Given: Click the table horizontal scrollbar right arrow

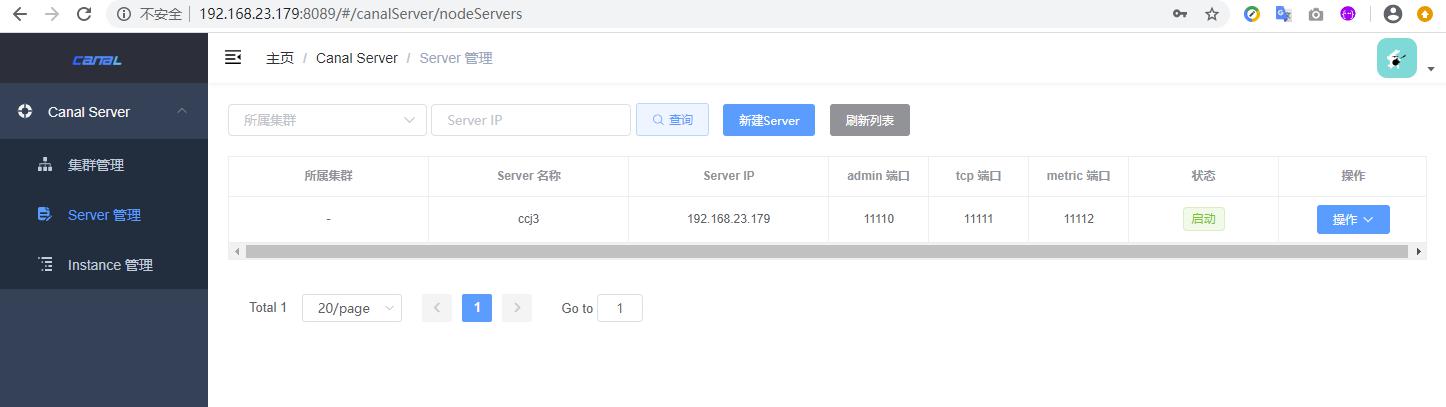Looking at the screenshot, I should tap(1418, 252).
